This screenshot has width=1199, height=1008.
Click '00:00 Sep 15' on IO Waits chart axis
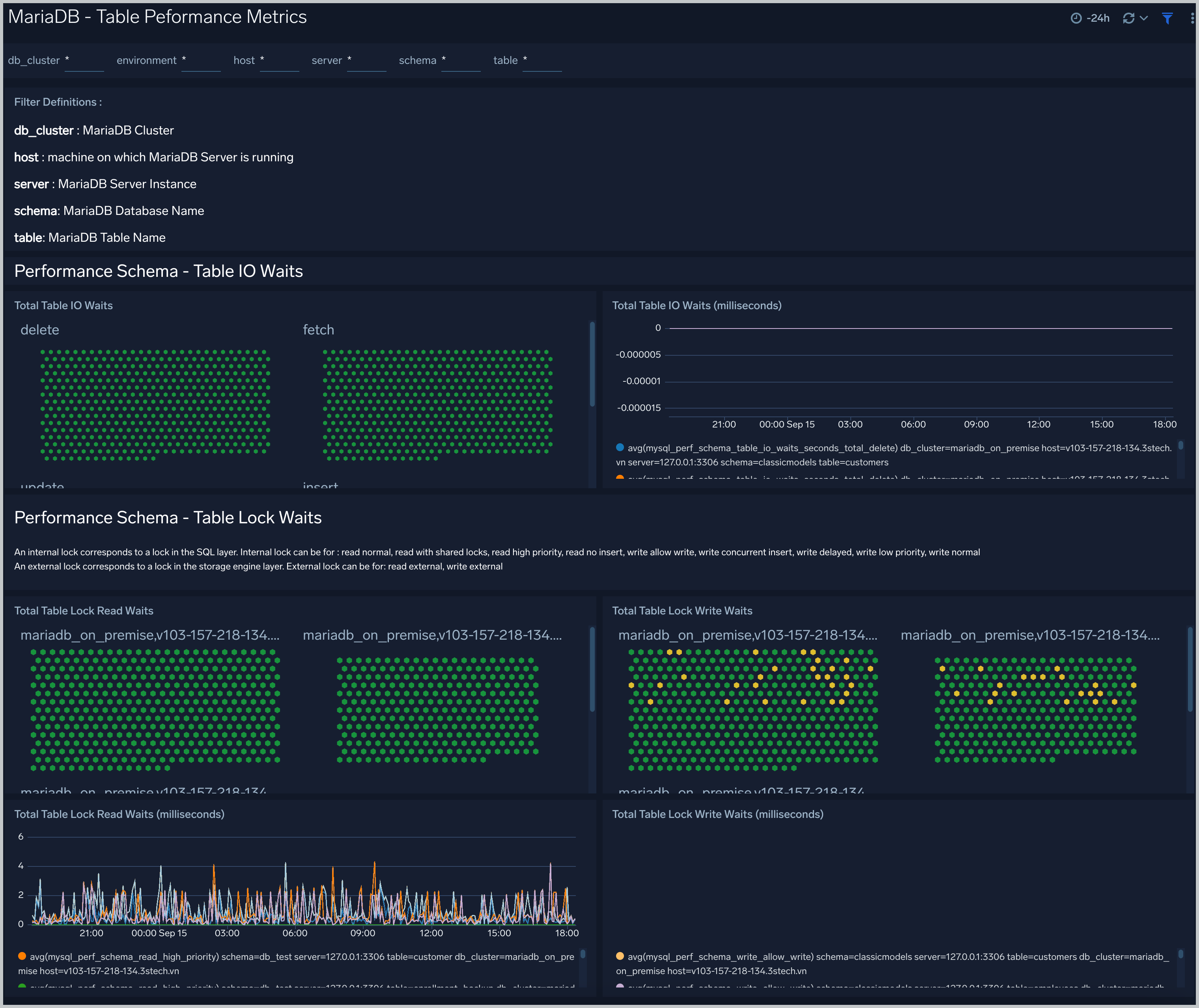tap(786, 425)
